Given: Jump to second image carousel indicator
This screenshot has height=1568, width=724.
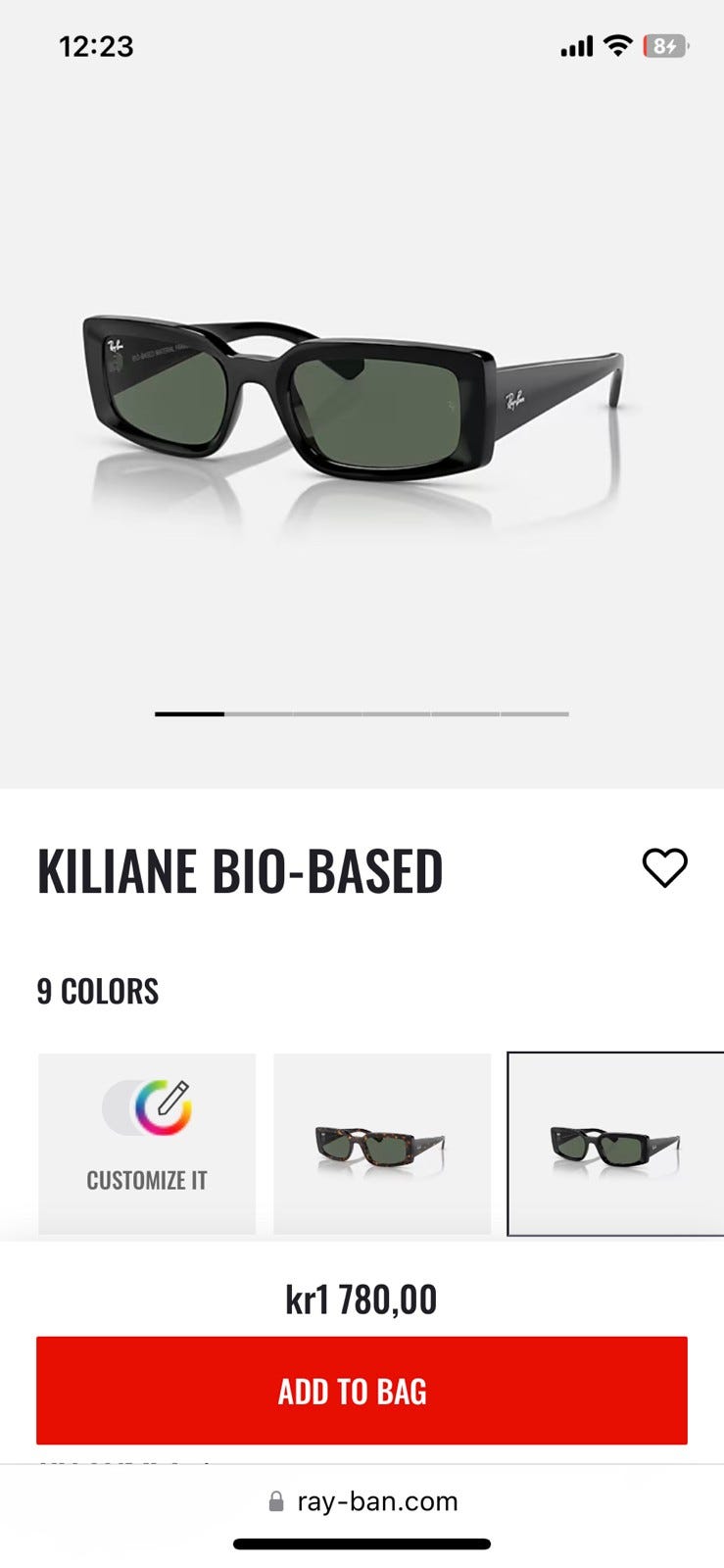Looking at the screenshot, I should 259,713.
